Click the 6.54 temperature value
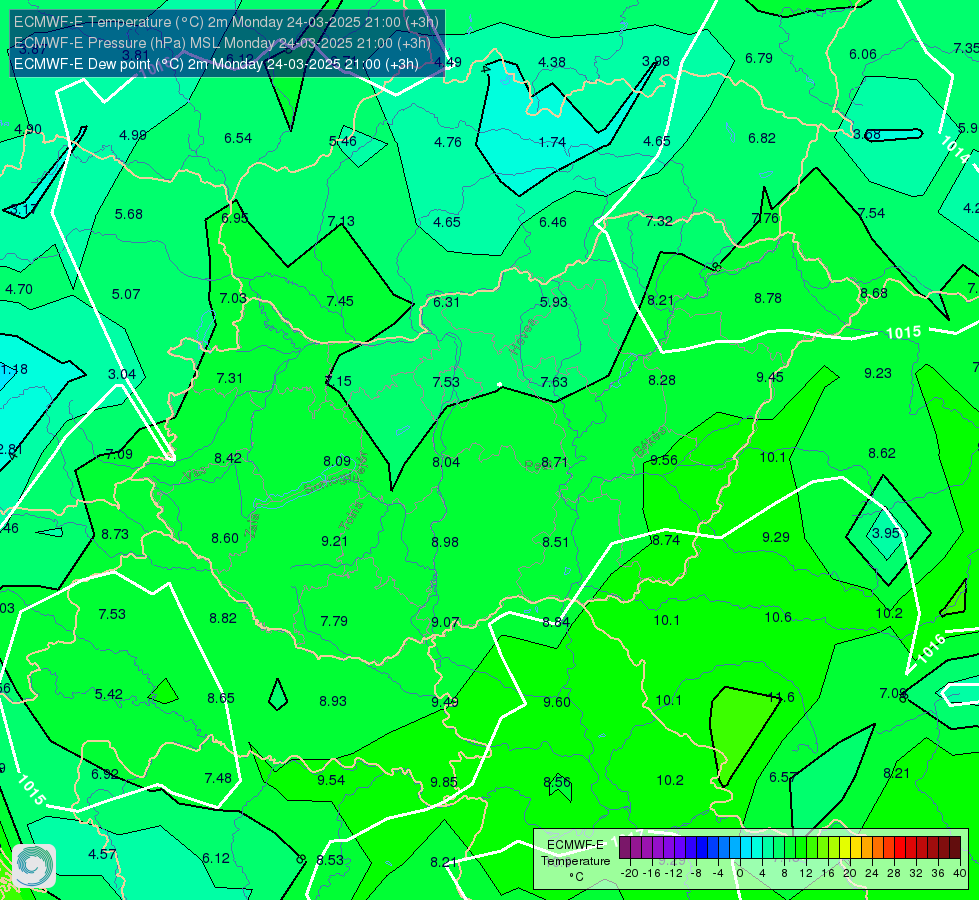979x900 pixels. pos(238,138)
